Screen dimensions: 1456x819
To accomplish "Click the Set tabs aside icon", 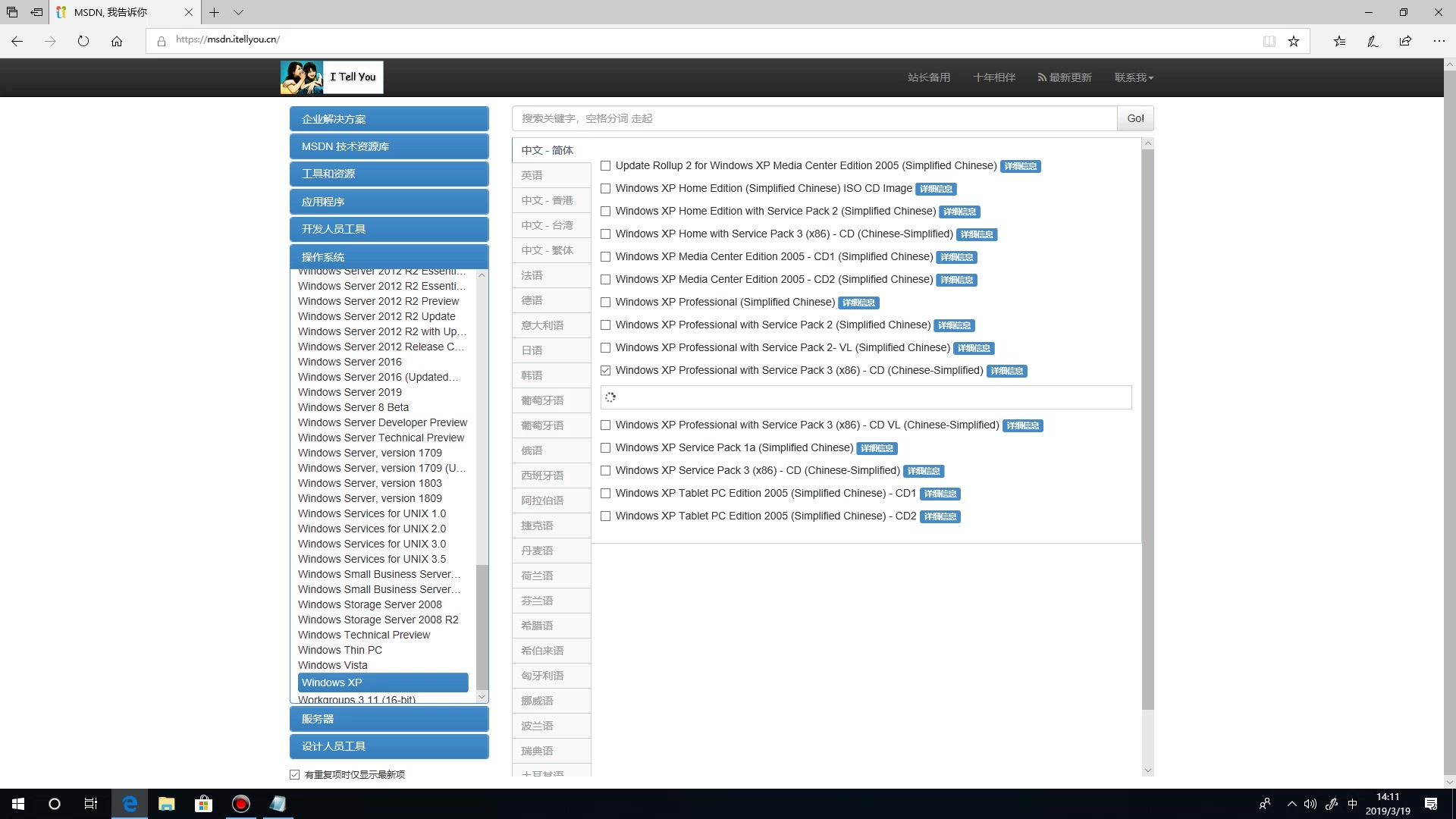I will point(36,12).
